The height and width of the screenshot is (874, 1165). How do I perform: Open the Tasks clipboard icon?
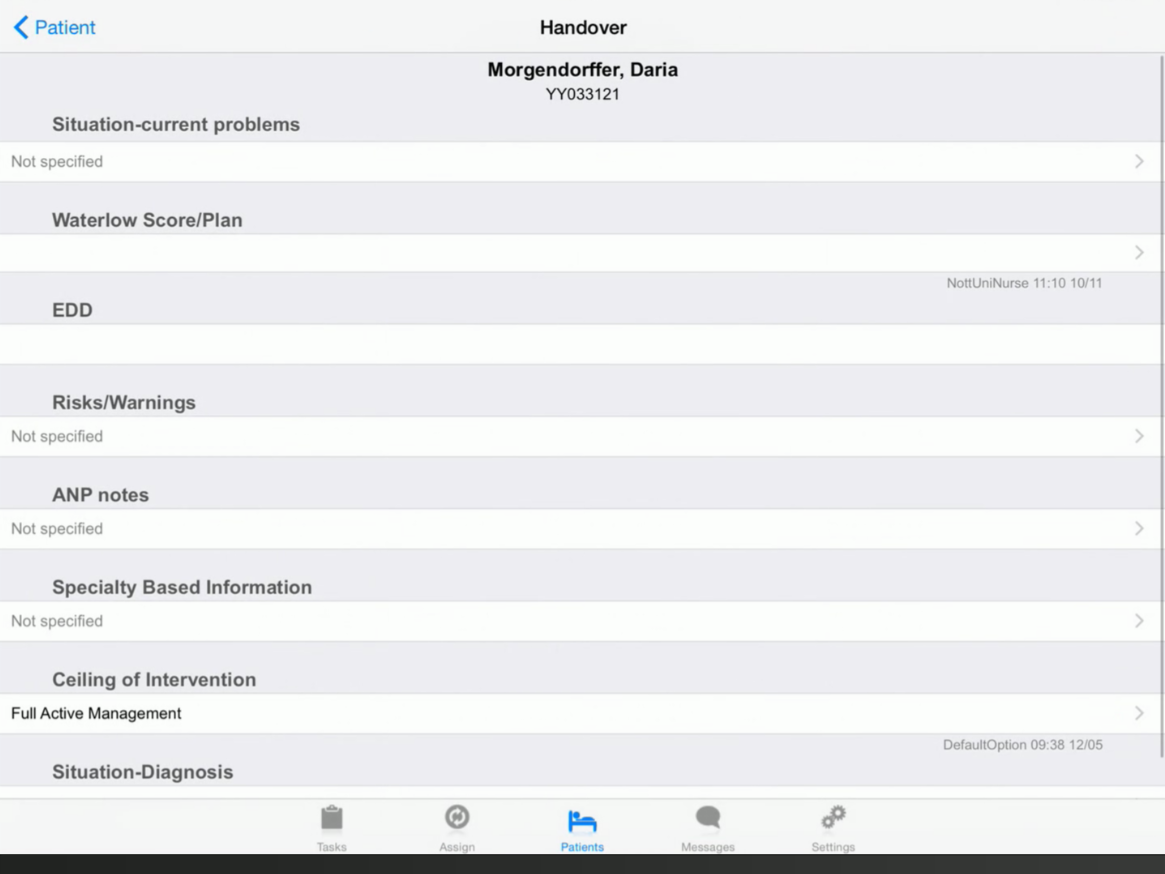[331, 818]
